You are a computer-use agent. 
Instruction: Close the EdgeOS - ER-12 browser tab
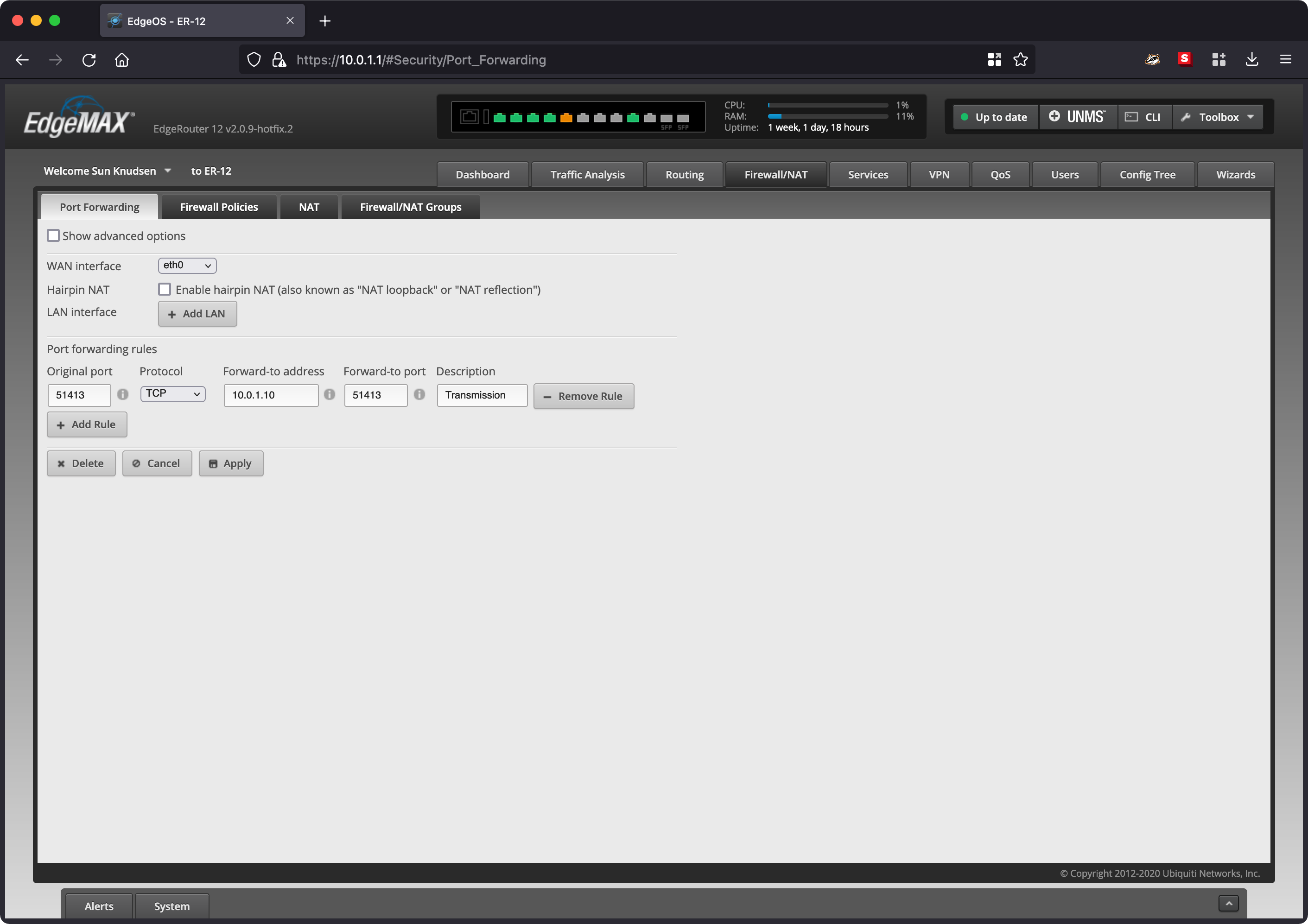pos(290,20)
